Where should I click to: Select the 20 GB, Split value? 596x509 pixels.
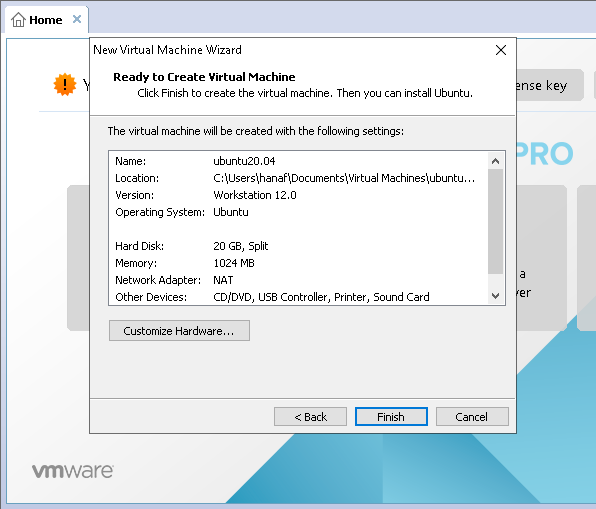pyautogui.click(x=241, y=246)
